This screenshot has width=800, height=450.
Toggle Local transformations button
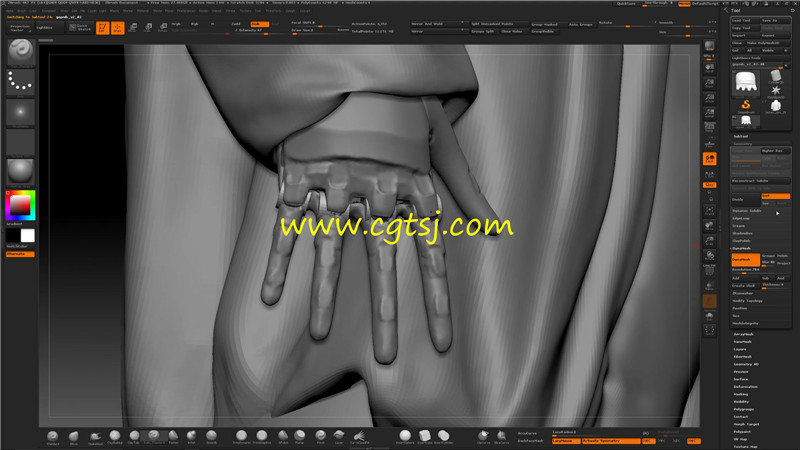pyautogui.click(x=709, y=159)
